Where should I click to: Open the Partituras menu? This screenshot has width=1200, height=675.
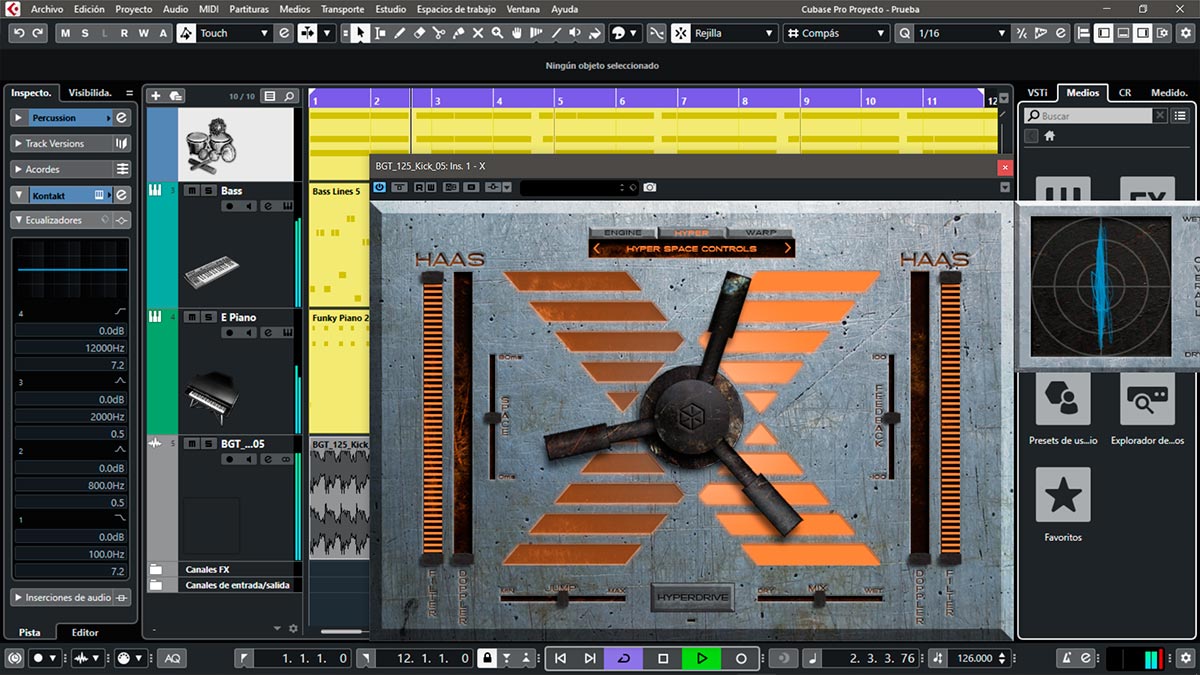click(x=249, y=9)
